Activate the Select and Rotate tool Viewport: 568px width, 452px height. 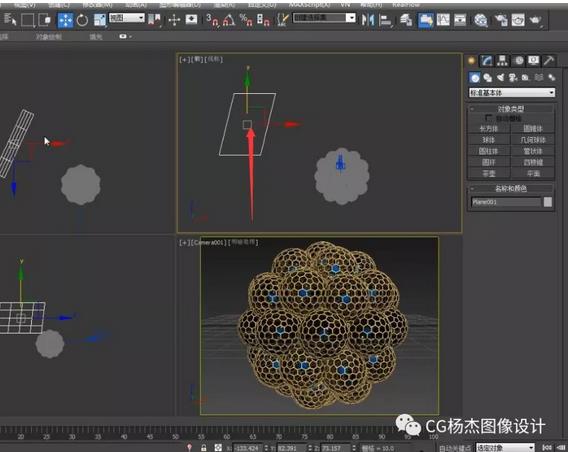(83, 20)
